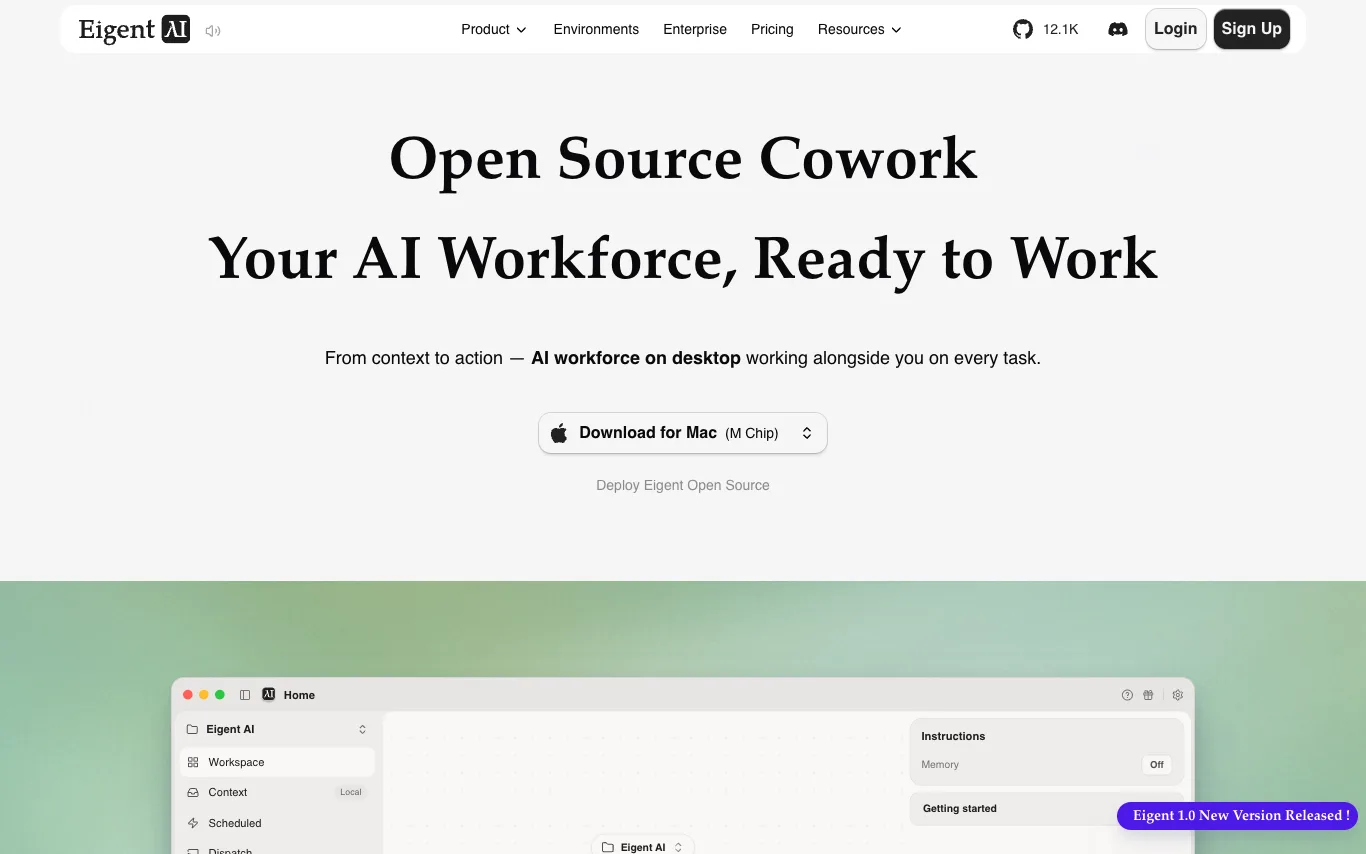Click the Eigent logo icon beside Home
This screenshot has width=1366, height=854.
click(268, 694)
